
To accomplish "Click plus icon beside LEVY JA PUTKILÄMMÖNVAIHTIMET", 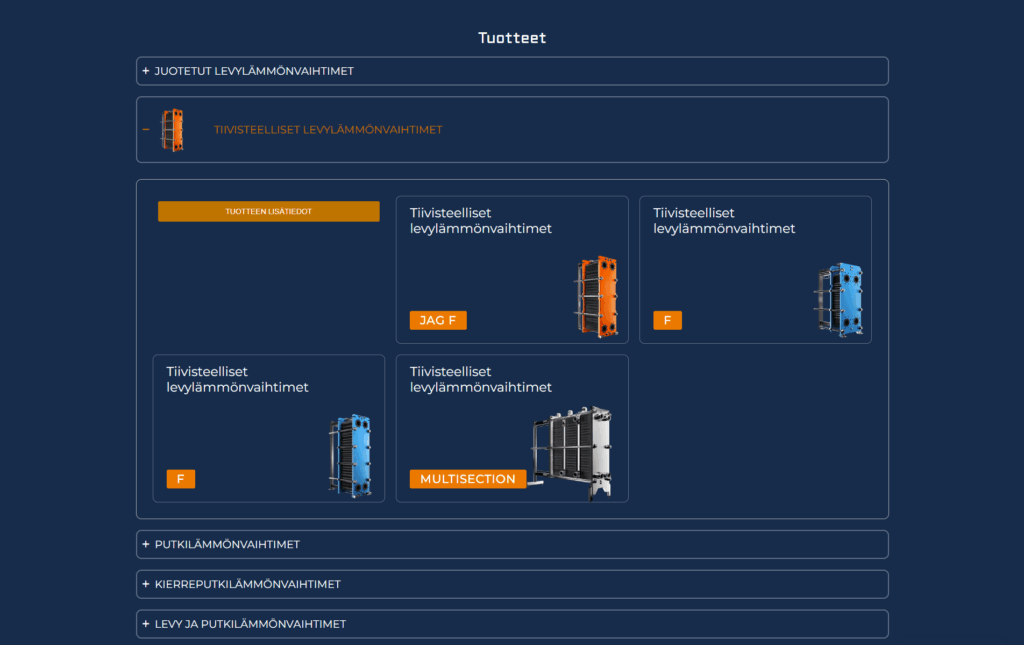I will coord(146,624).
